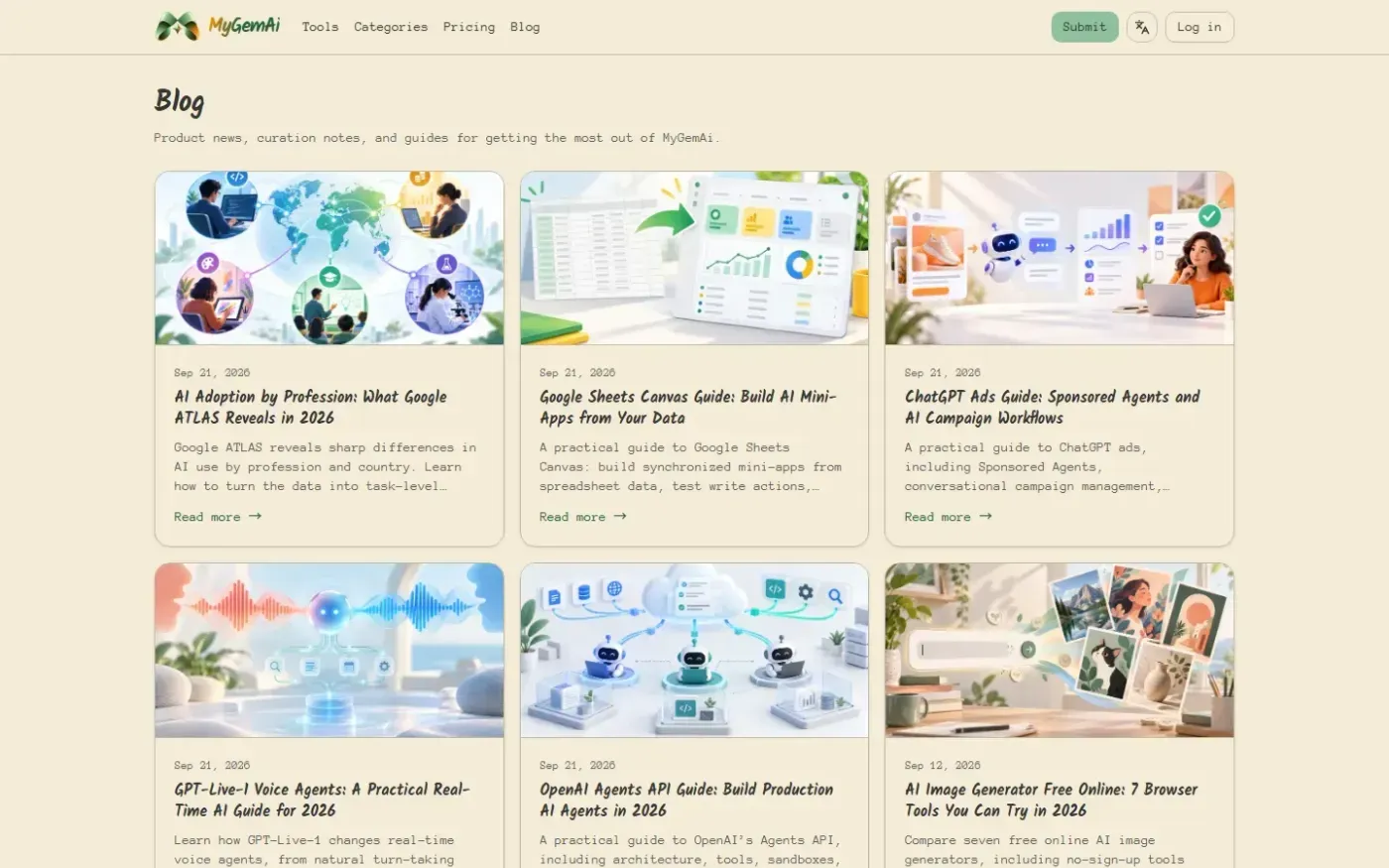
Task: Click the spreadsheet dashboard thumbnail
Action: tap(694, 258)
